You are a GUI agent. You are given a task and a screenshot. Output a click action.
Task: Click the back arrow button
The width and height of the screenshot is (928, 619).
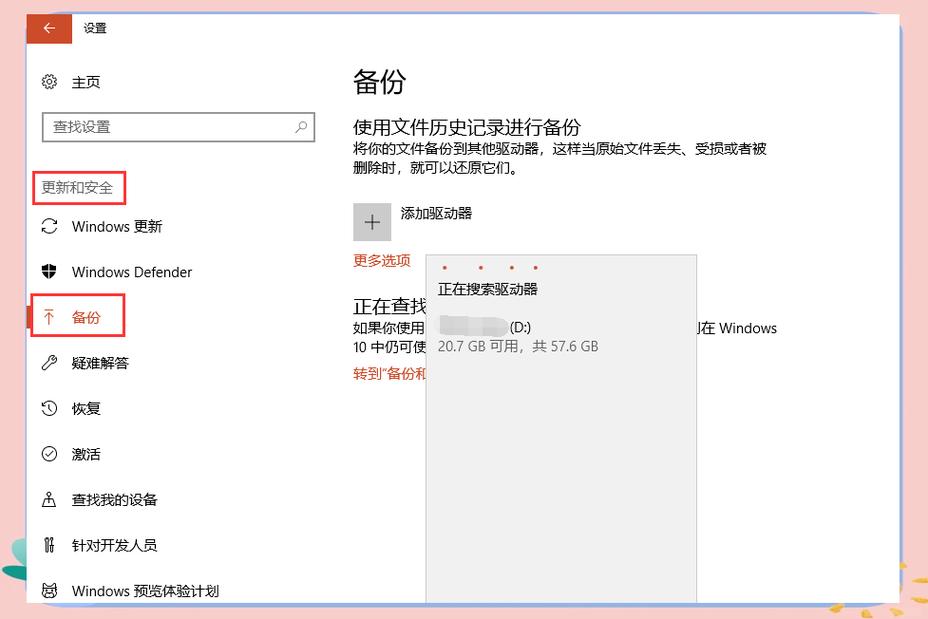coord(49,28)
